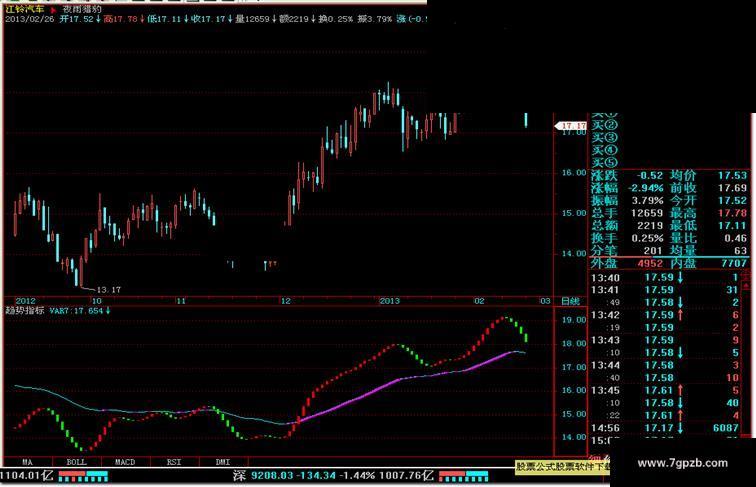Click the 内盘 value 7707

click(734, 263)
